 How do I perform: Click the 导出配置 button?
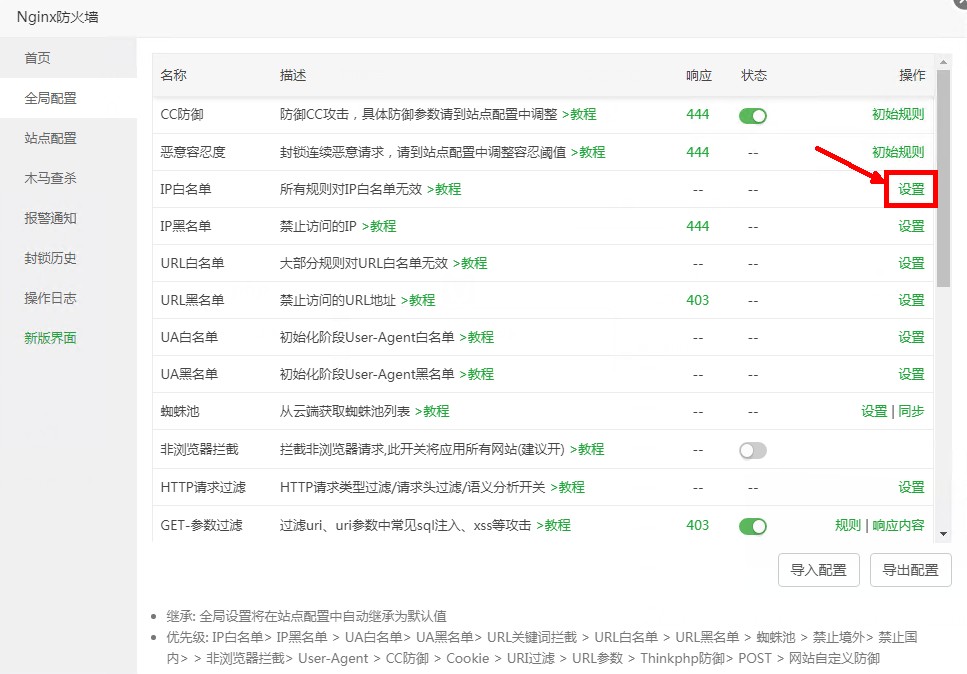(910, 570)
